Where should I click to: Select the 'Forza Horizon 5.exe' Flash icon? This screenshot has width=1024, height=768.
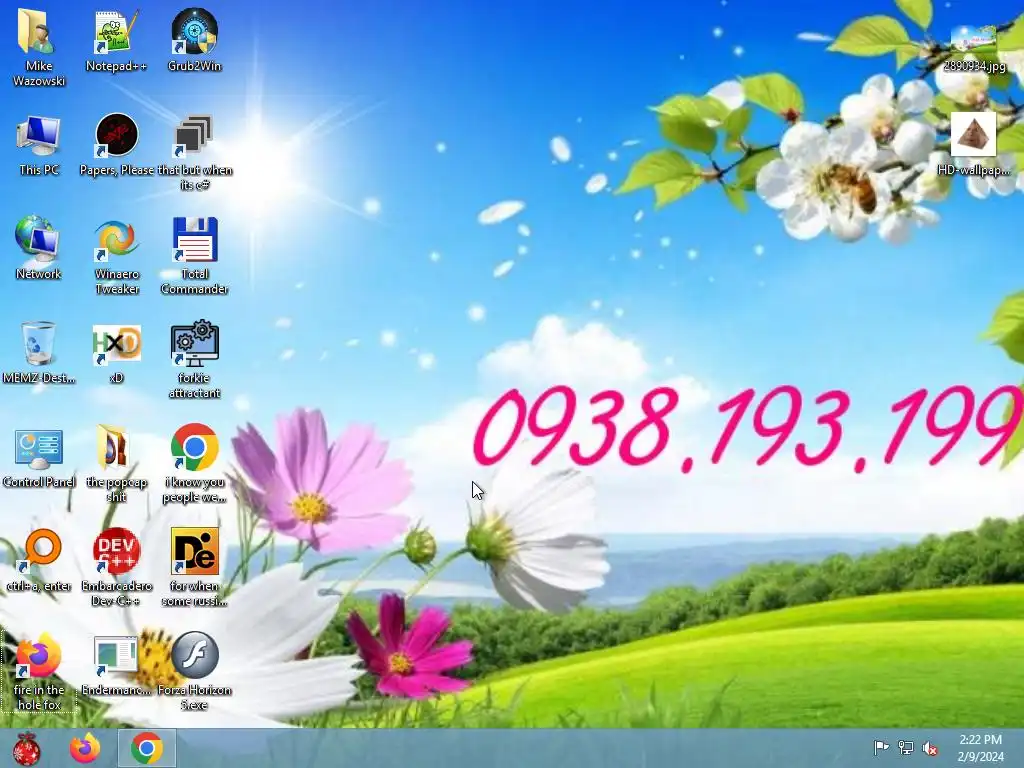[194, 671]
